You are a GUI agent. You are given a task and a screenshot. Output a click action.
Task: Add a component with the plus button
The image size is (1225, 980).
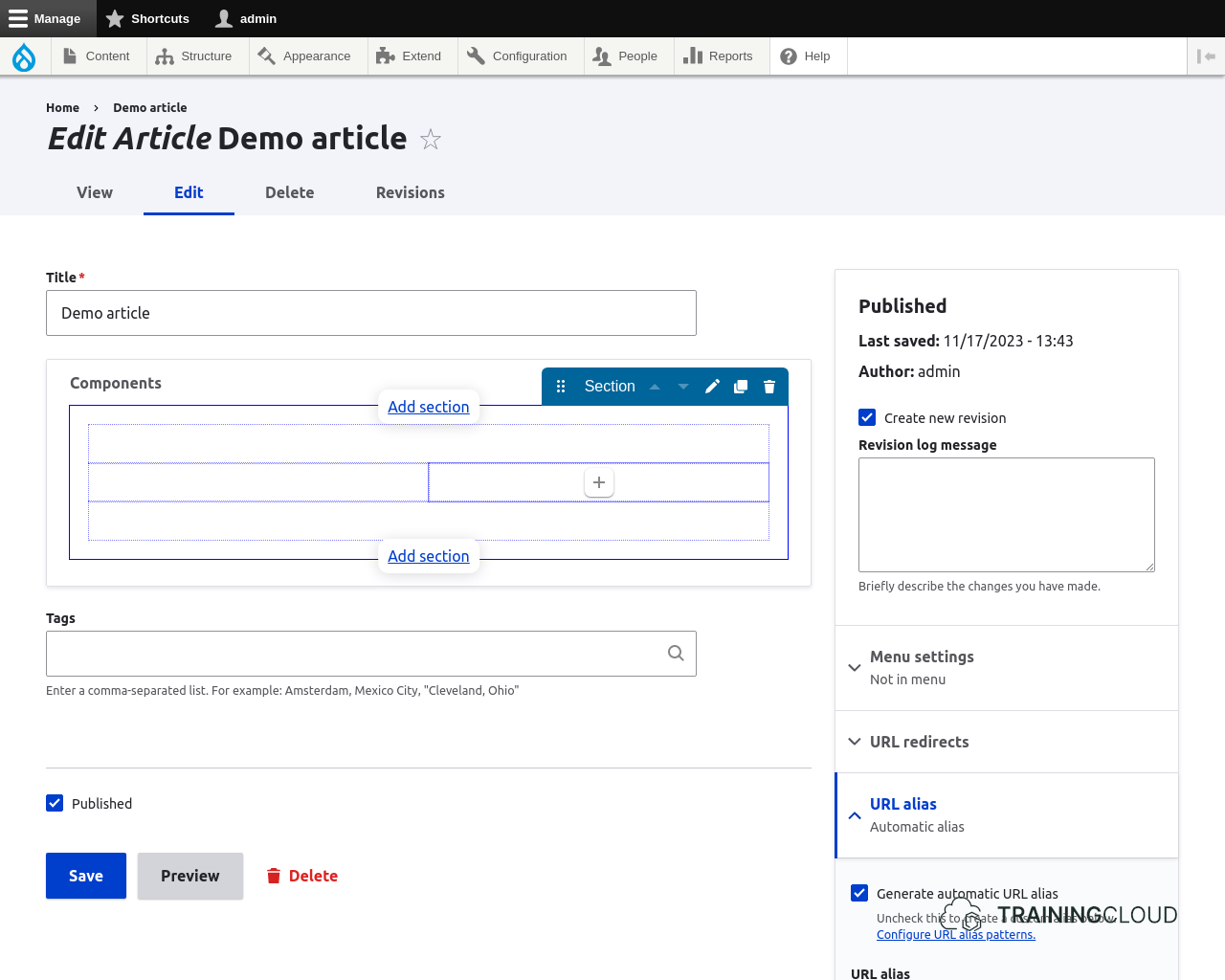599,482
